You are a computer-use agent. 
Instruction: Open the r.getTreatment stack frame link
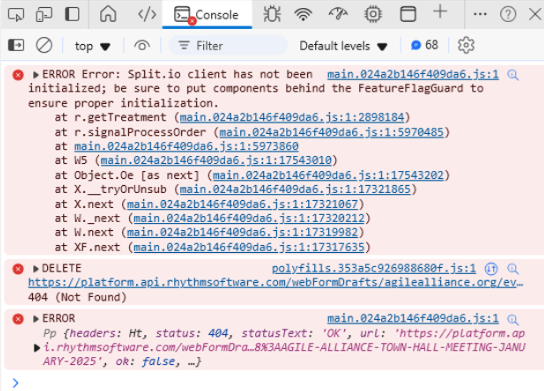292,117
